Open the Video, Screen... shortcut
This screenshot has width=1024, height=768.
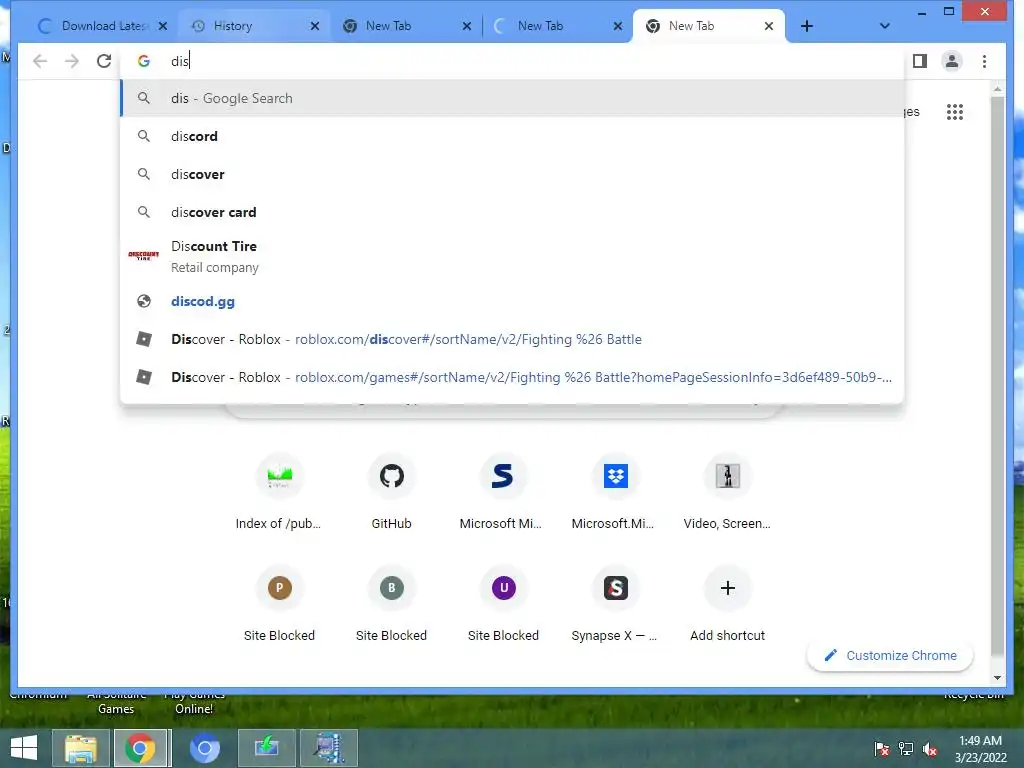(x=727, y=493)
